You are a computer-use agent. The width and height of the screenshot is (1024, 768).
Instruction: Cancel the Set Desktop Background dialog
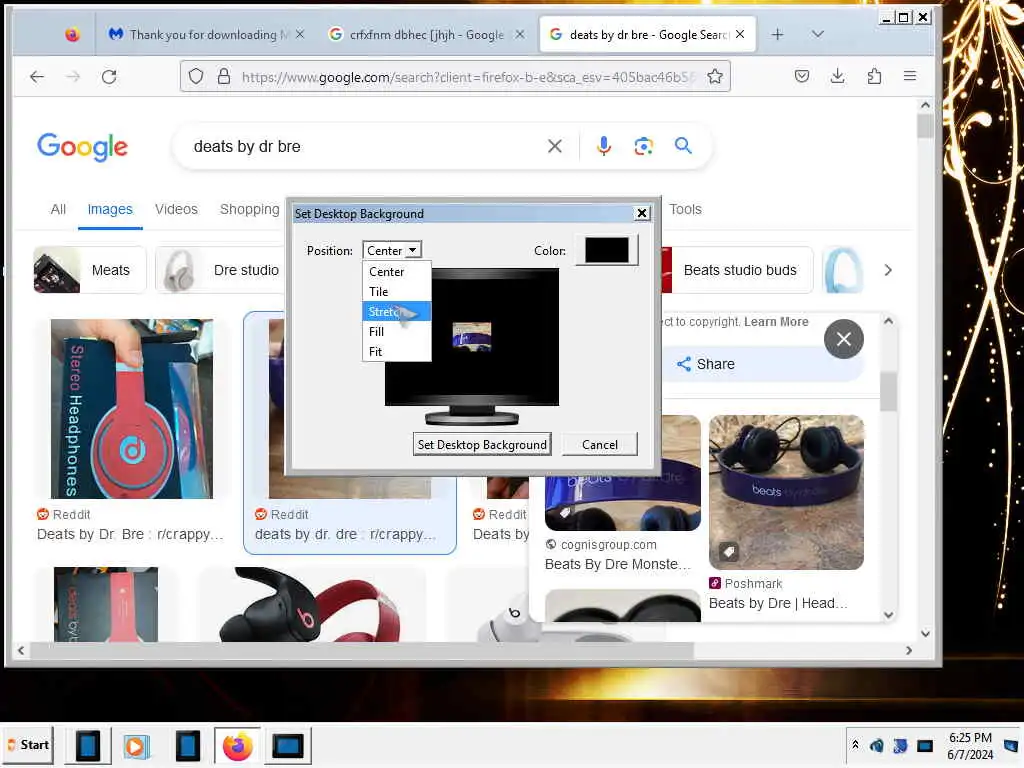point(600,445)
